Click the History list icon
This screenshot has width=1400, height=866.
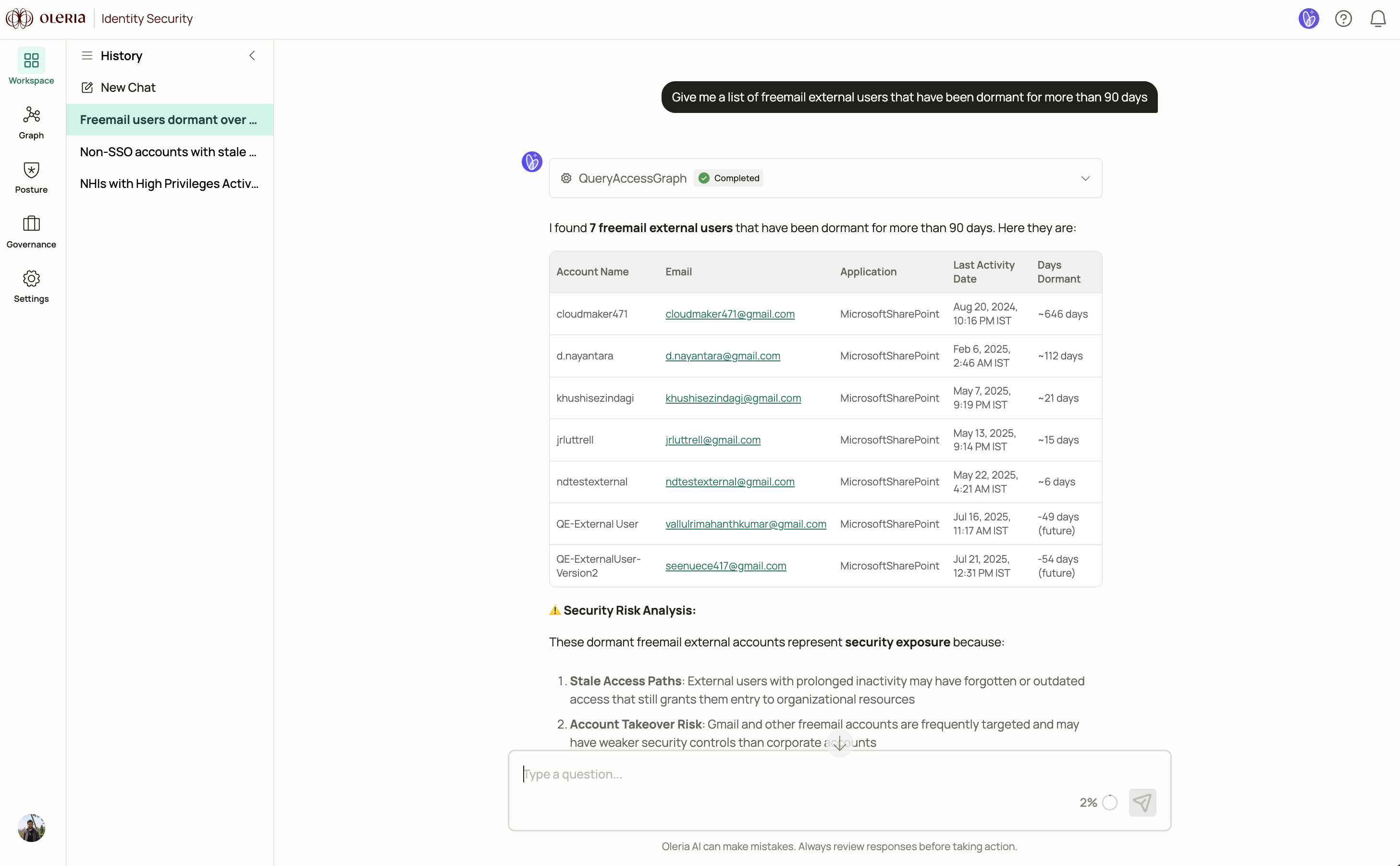coord(87,56)
